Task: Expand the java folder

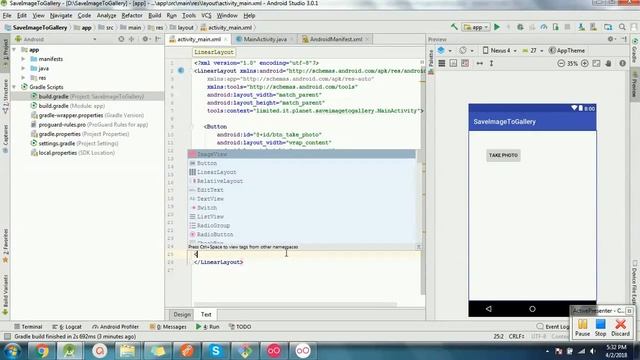Action: 23,68
